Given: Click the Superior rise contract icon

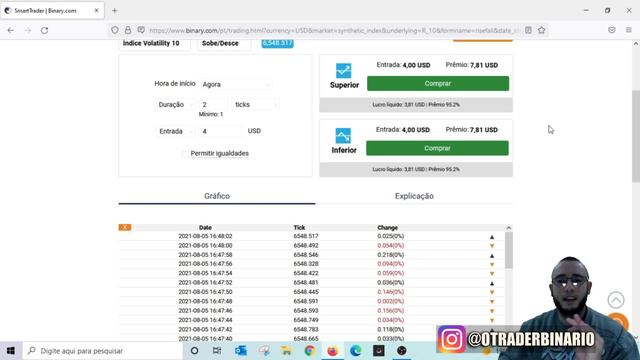Looking at the screenshot, I should point(343,71).
